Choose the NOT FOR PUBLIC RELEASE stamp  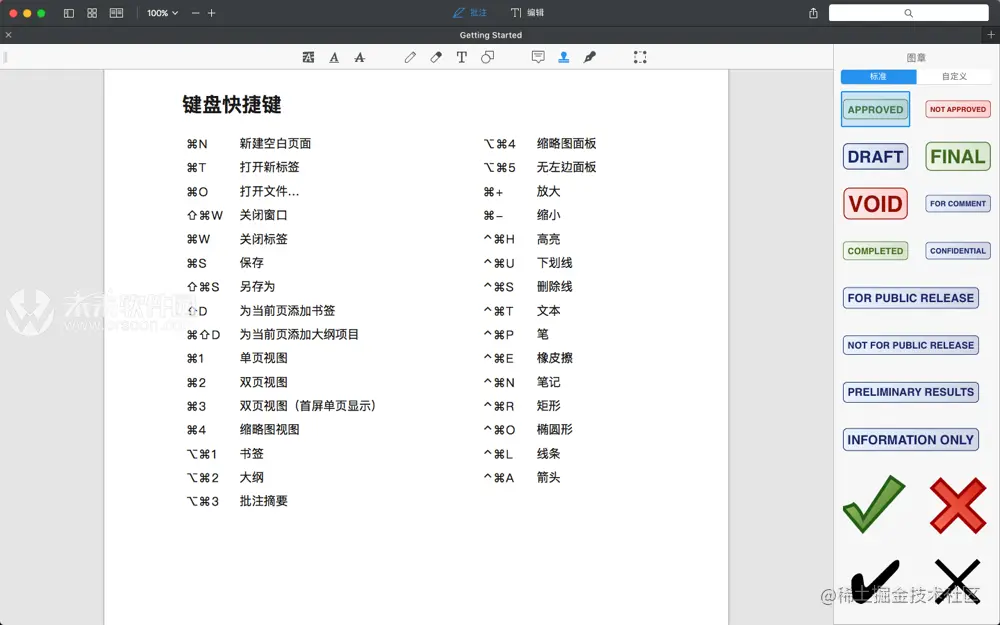click(910, 345)
